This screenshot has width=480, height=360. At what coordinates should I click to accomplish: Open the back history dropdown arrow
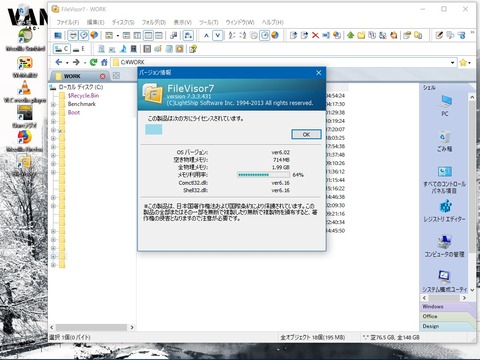[x=67, y=63]
